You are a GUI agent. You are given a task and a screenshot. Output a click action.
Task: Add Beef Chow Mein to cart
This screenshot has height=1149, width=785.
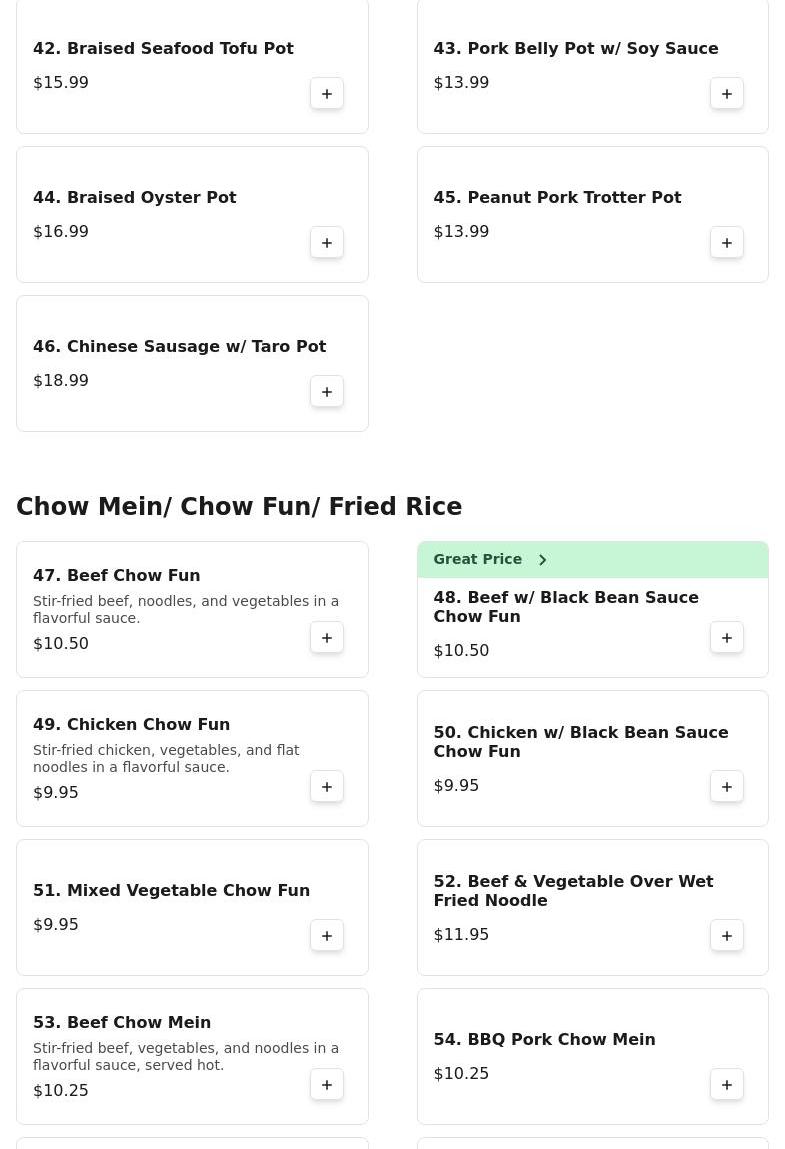[327, 1085]
